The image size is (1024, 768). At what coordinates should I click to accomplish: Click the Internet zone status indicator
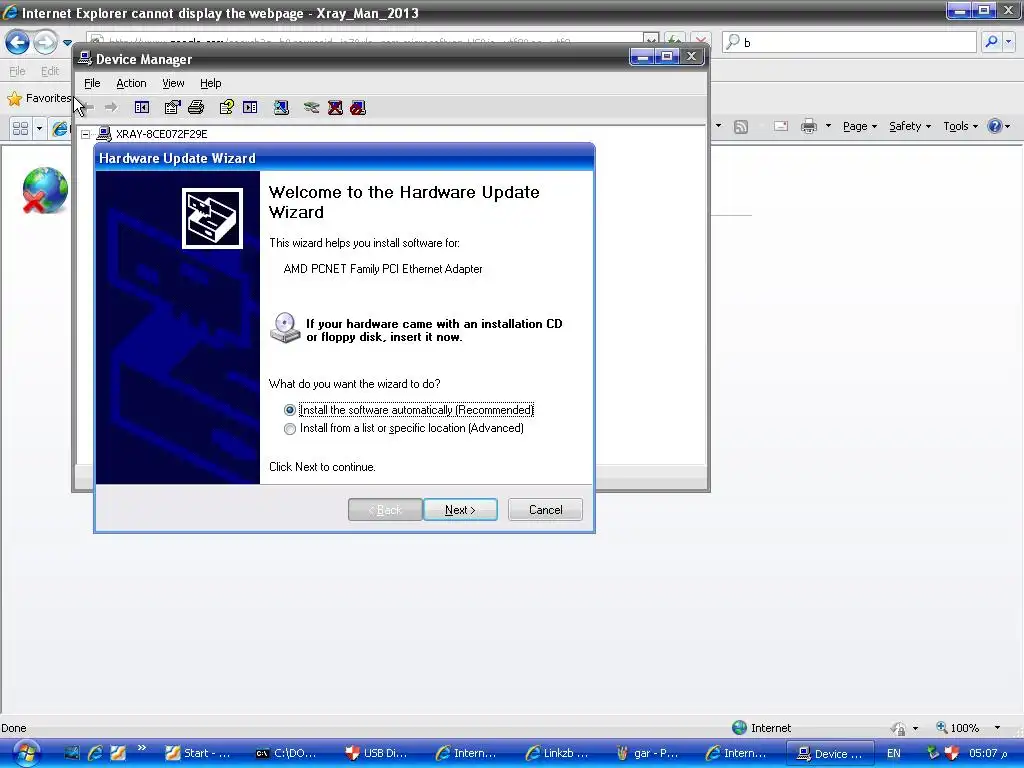coord(762,728)
